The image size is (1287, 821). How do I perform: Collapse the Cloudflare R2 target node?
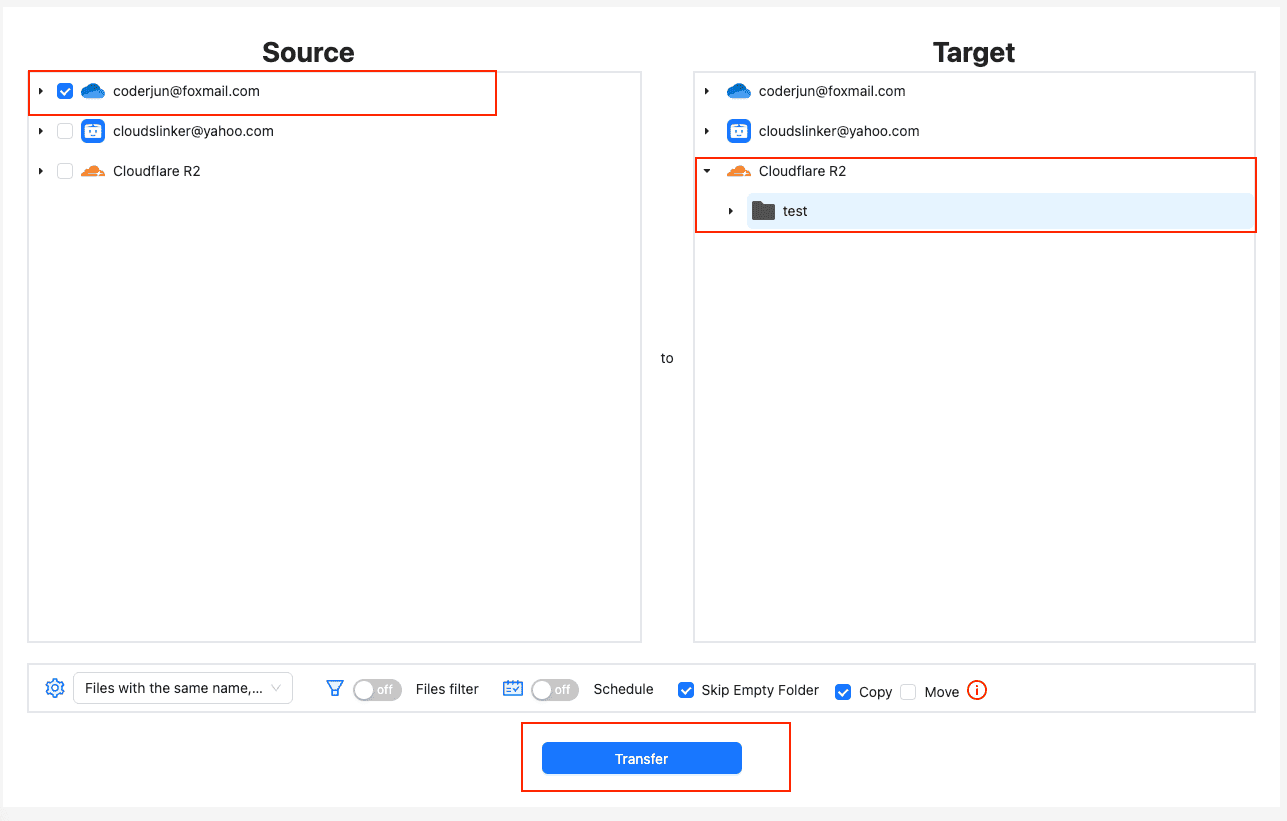coord(707,171)
